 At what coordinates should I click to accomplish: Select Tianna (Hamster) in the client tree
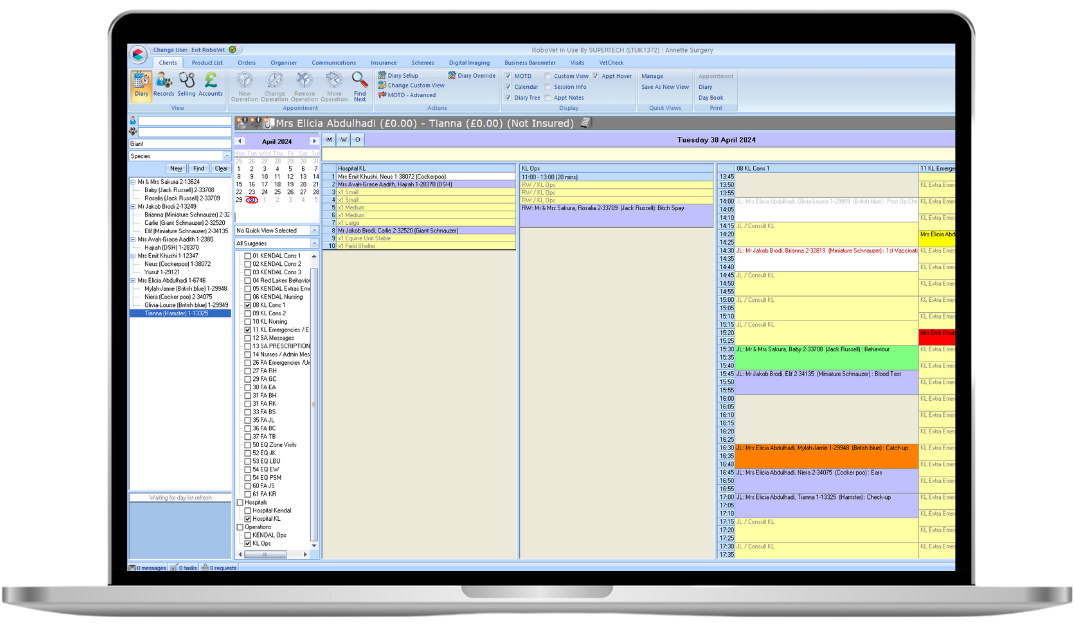(170, 313)
